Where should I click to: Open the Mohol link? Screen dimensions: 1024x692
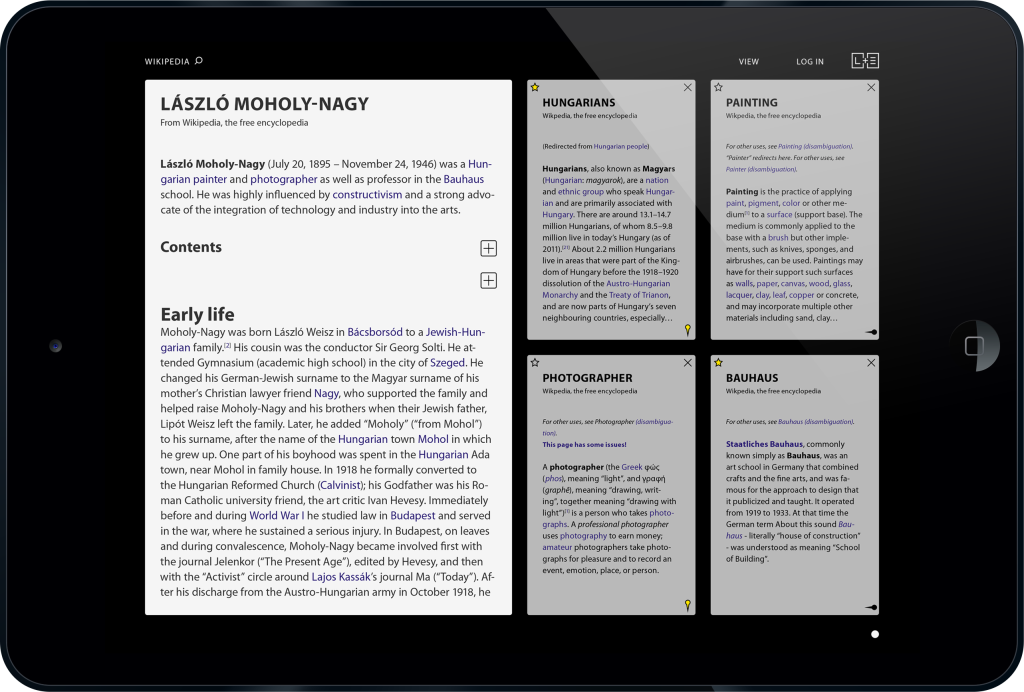click(x=433, y=439)
